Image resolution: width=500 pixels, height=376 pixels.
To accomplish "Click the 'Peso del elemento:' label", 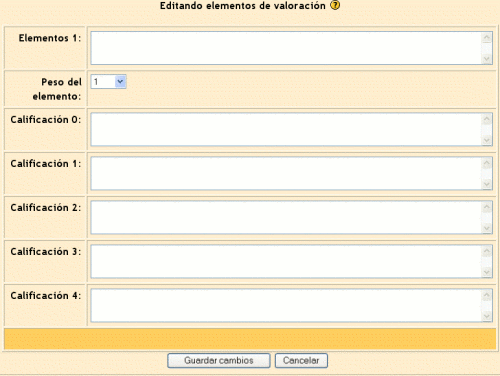I will (x=57, y=89).
